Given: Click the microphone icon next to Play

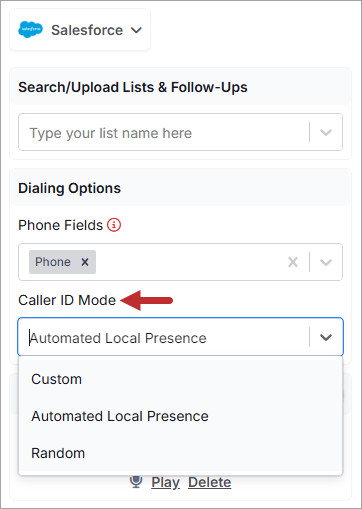Looking at the screenshot, I should pyautogui.click(x=136, y=482).
